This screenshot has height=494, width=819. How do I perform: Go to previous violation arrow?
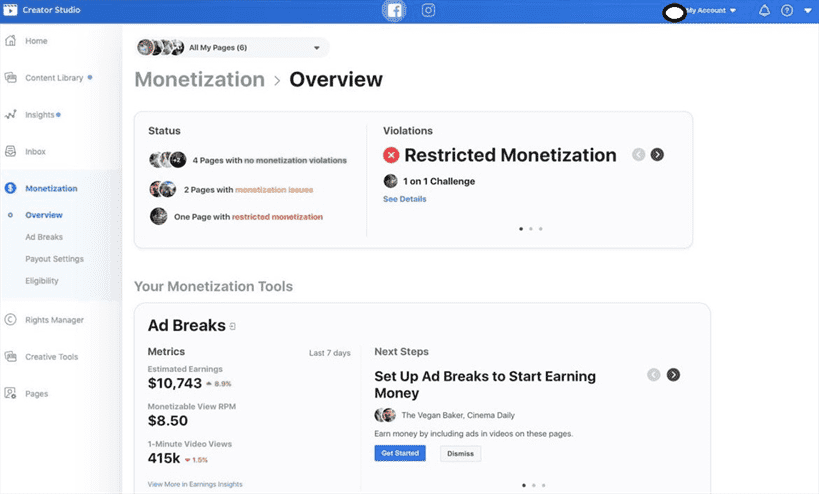(638, 155)
